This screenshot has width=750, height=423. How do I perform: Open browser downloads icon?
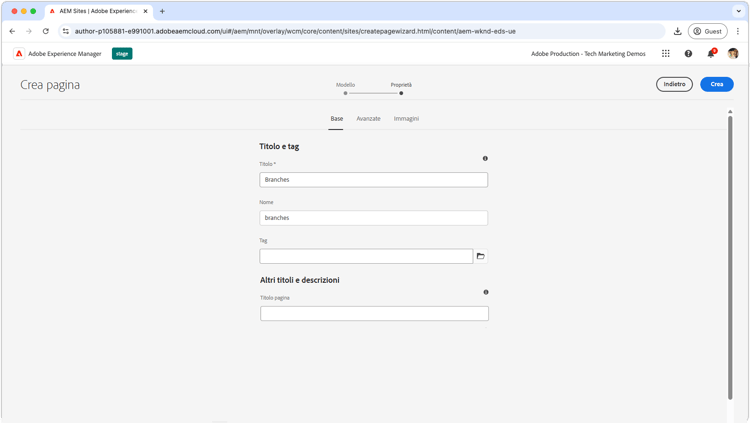[677, 31]
